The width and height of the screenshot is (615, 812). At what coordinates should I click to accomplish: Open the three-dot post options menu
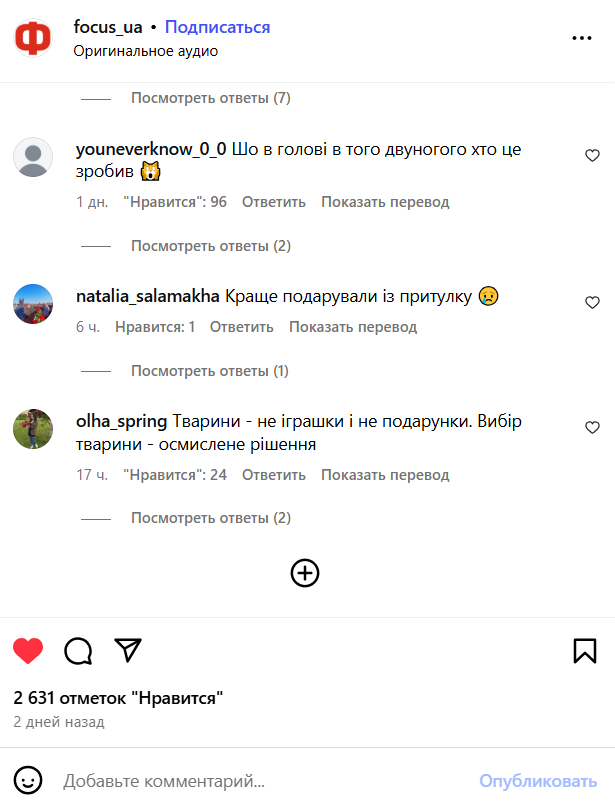point(582,38)
